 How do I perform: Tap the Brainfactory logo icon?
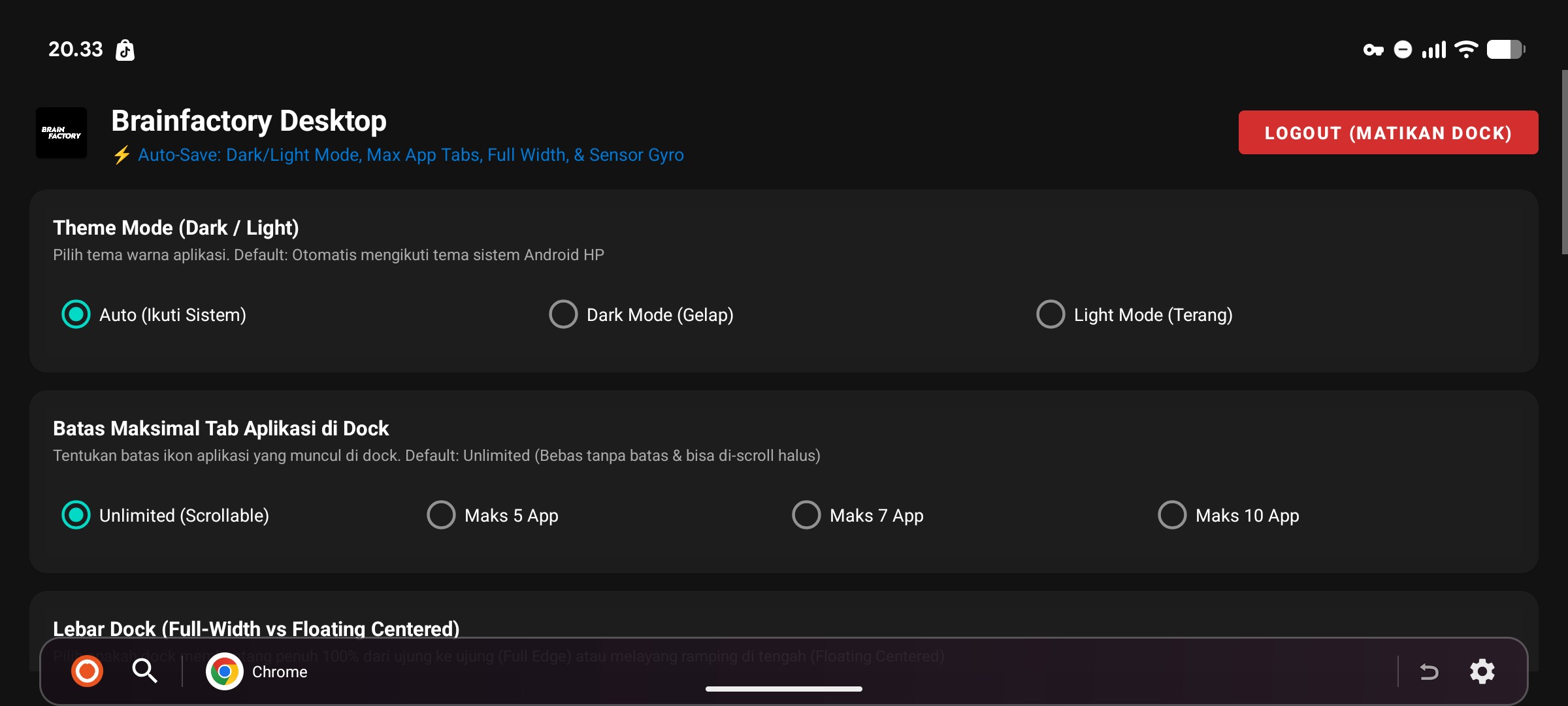(61, 133)
